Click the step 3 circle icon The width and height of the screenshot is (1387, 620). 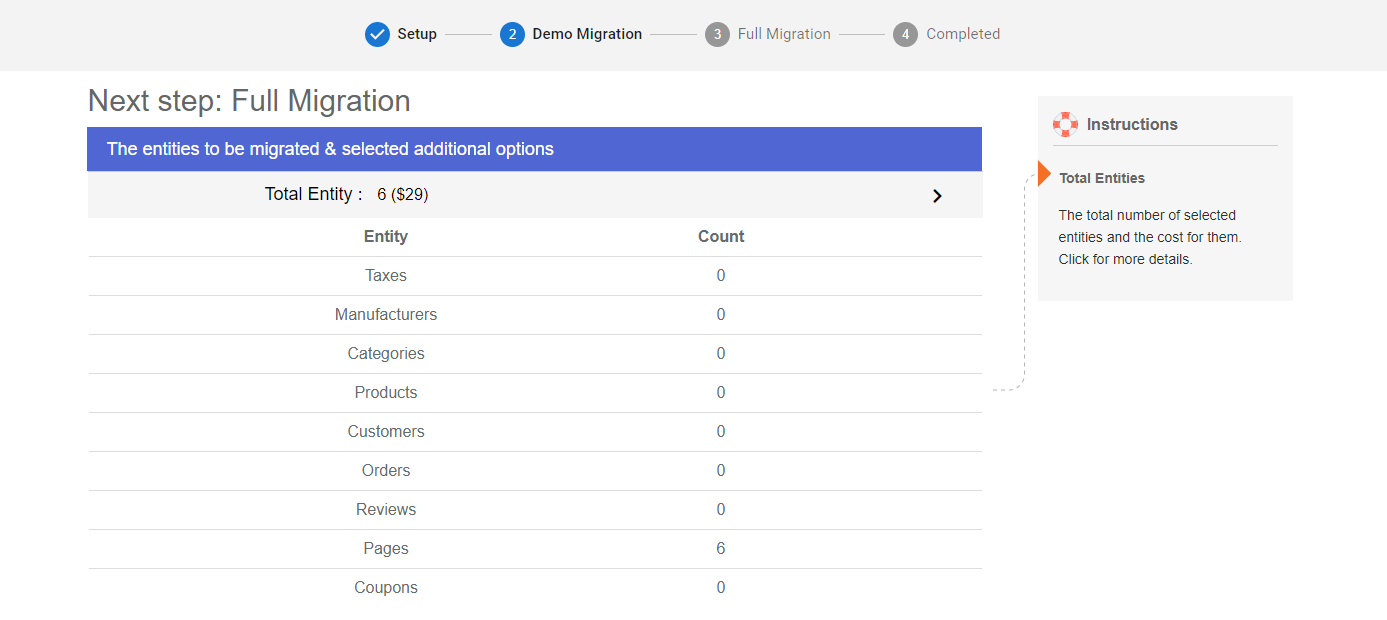point(717,34)
